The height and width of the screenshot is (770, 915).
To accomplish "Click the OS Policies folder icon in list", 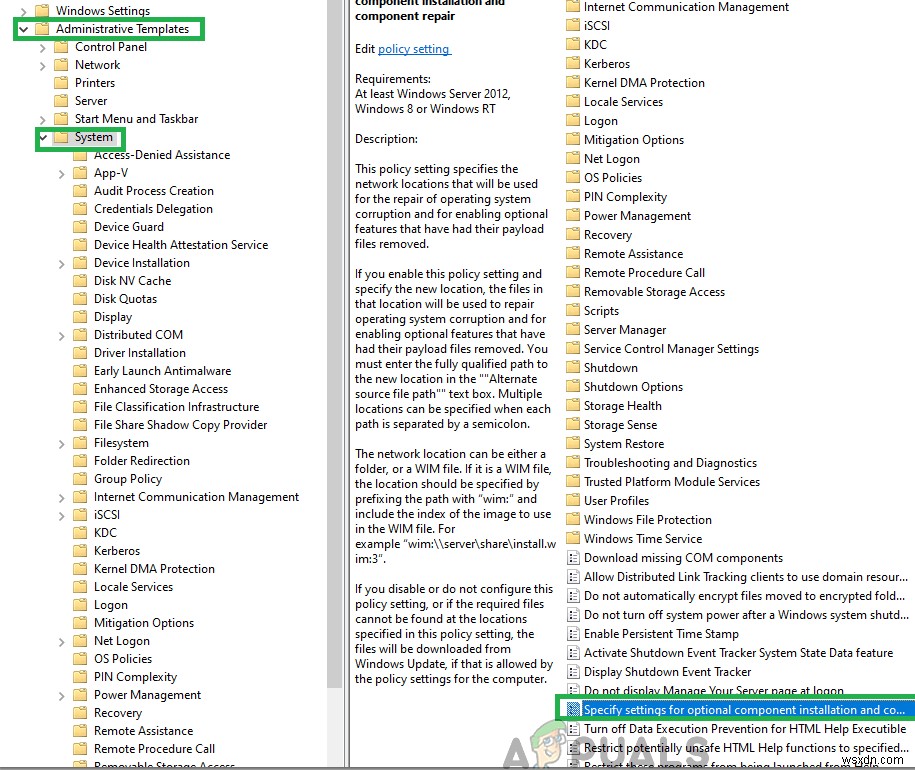I will 573,177.
